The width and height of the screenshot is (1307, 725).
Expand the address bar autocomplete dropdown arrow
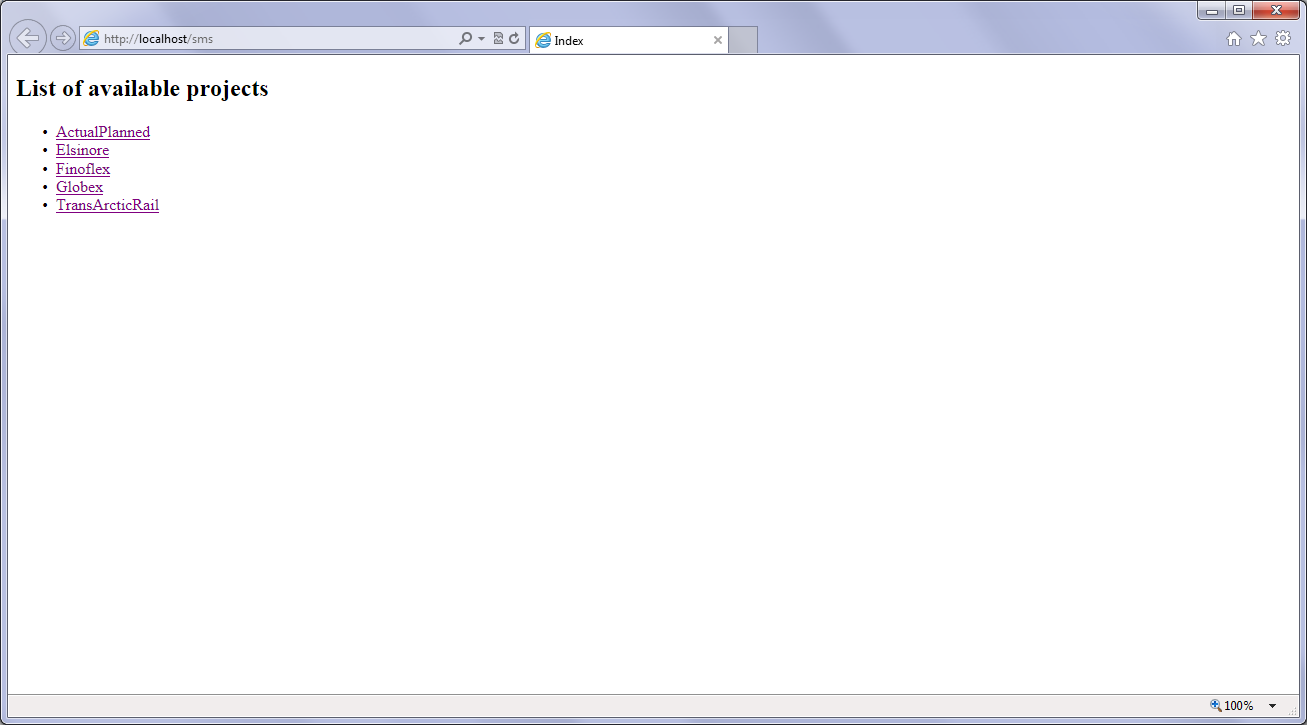tap(481, 39)
